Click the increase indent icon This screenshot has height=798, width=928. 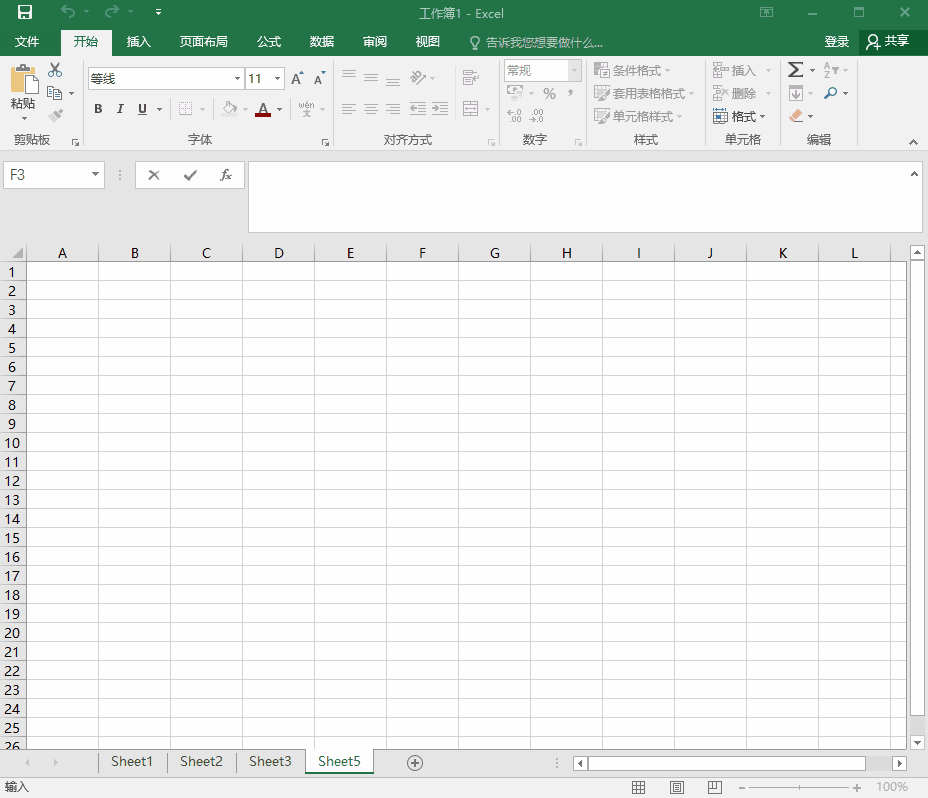click(440, 108)
